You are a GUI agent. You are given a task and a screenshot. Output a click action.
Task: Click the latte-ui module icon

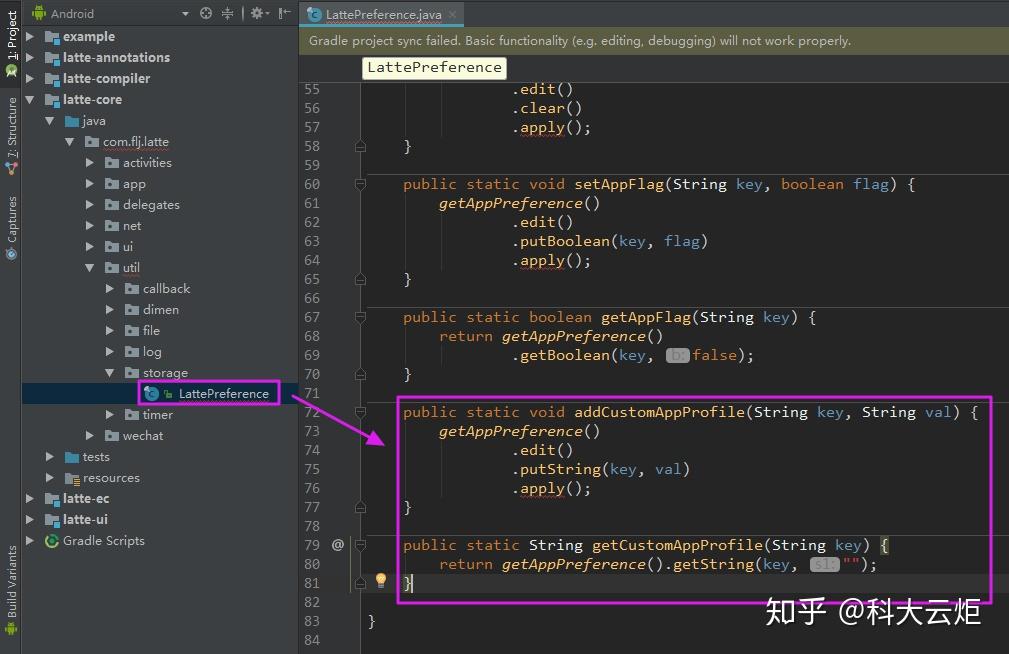tap(52, 520)
